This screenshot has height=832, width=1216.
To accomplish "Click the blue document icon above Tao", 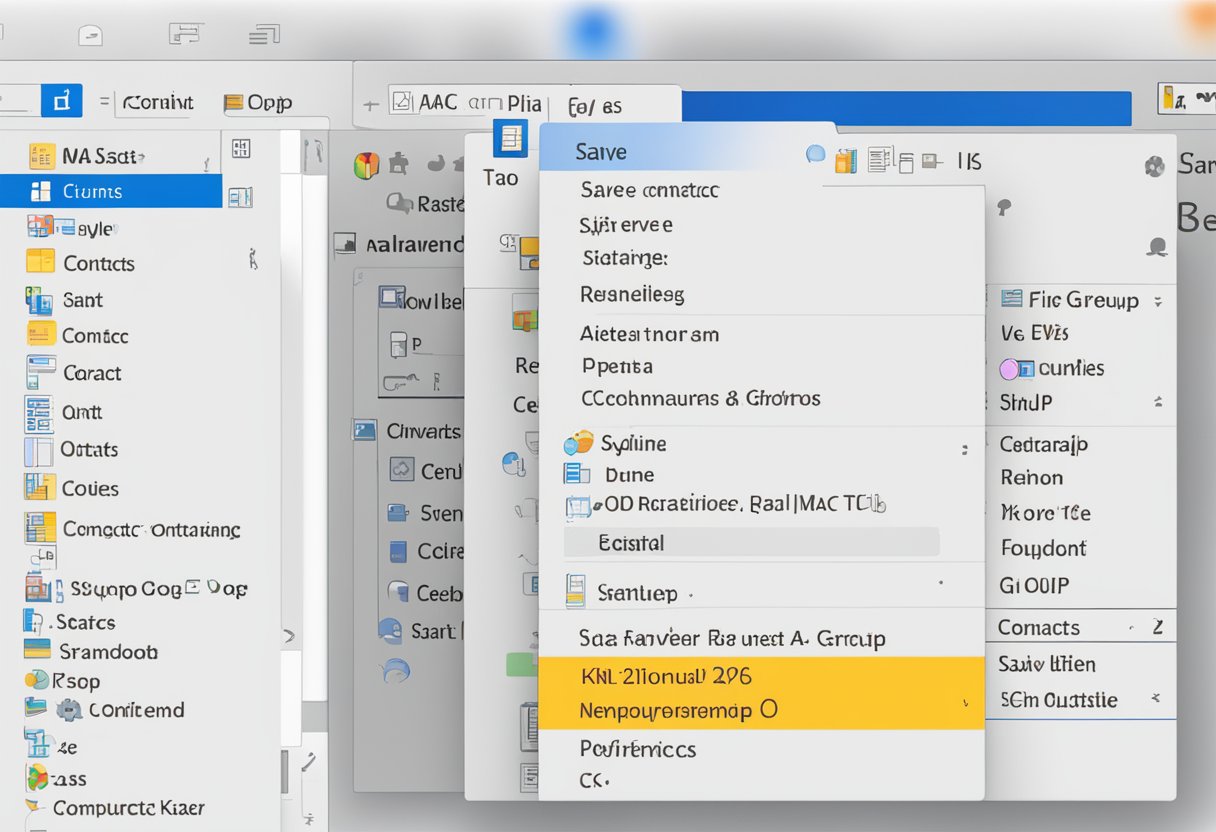I will [x=513, y=138].
